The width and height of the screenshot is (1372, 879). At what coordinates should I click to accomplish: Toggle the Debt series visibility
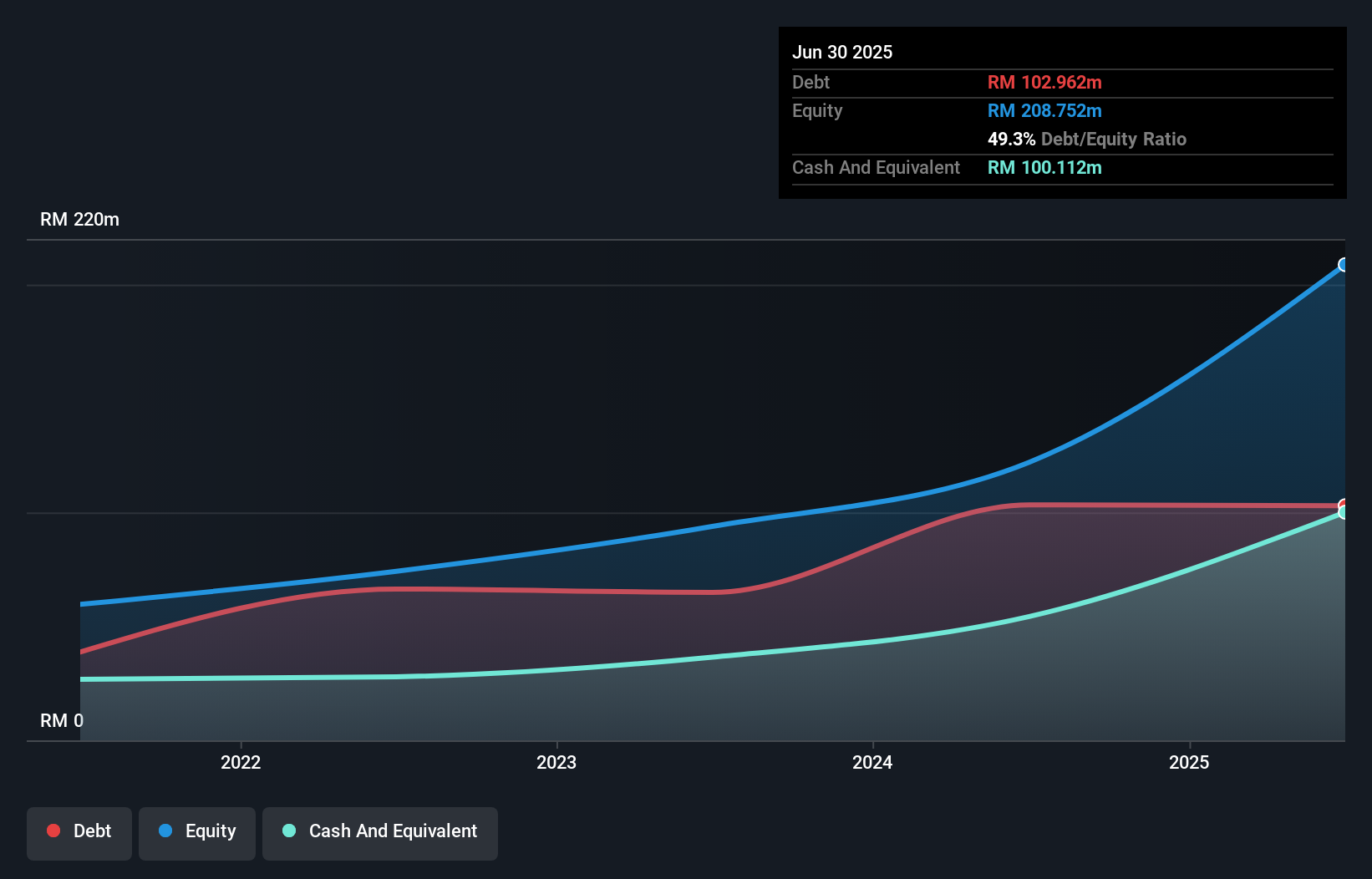[79, 833]
